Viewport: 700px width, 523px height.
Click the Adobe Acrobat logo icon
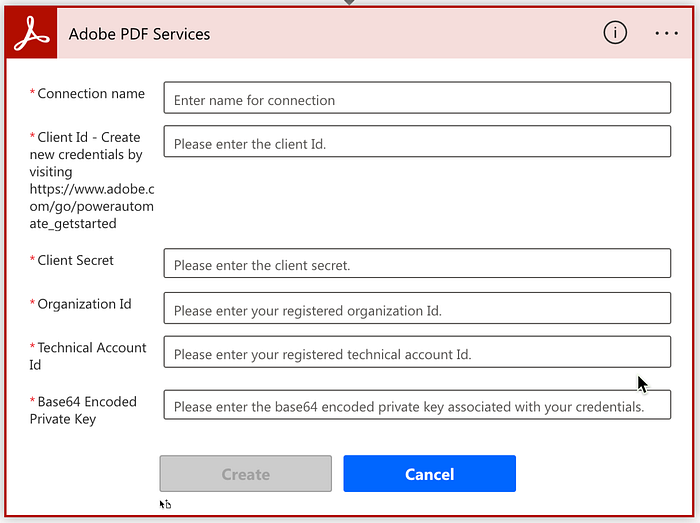pyautogui.click(x=31, y=33)
